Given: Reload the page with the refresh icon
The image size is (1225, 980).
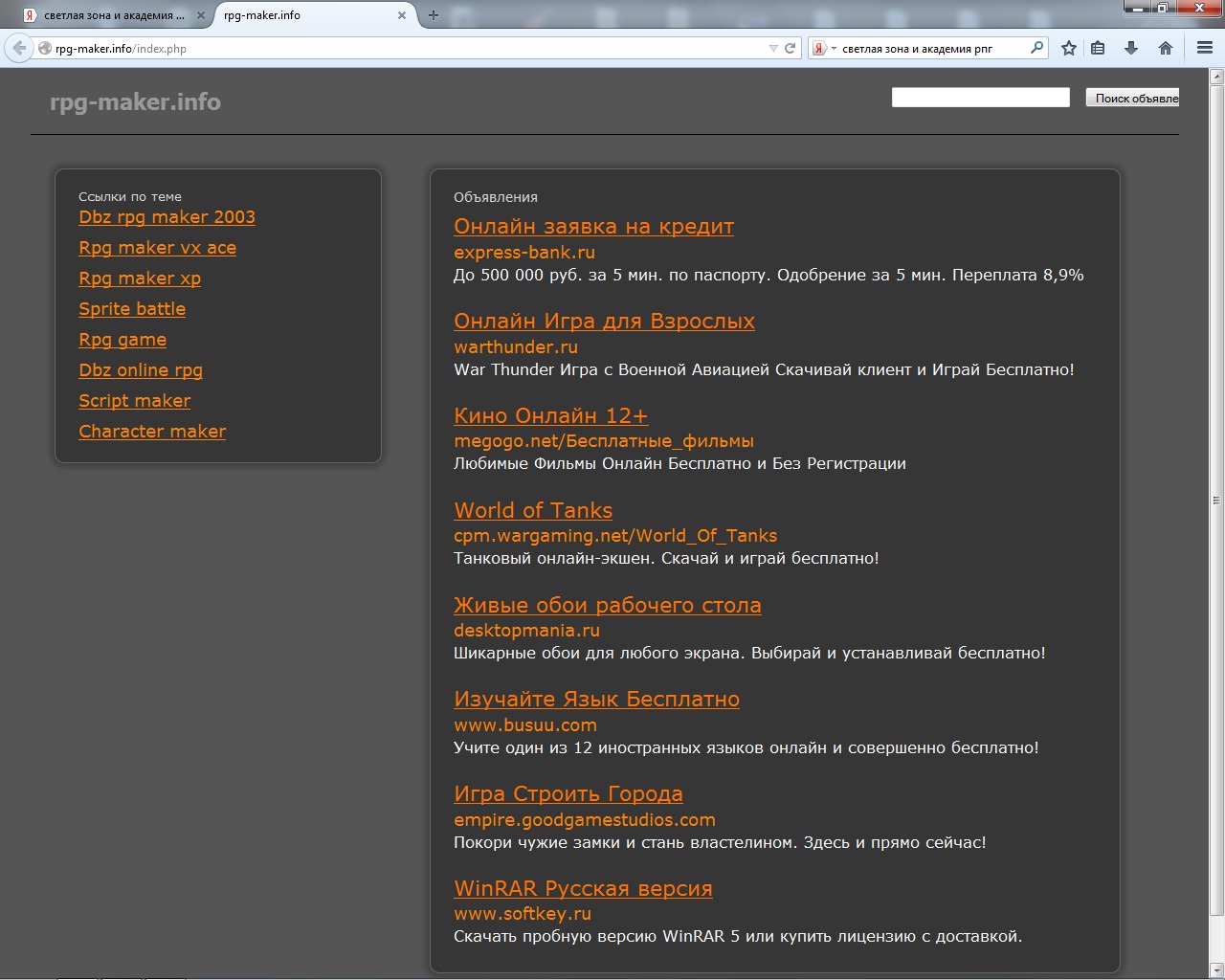Looking at the screenshot, I should point(791,48).
